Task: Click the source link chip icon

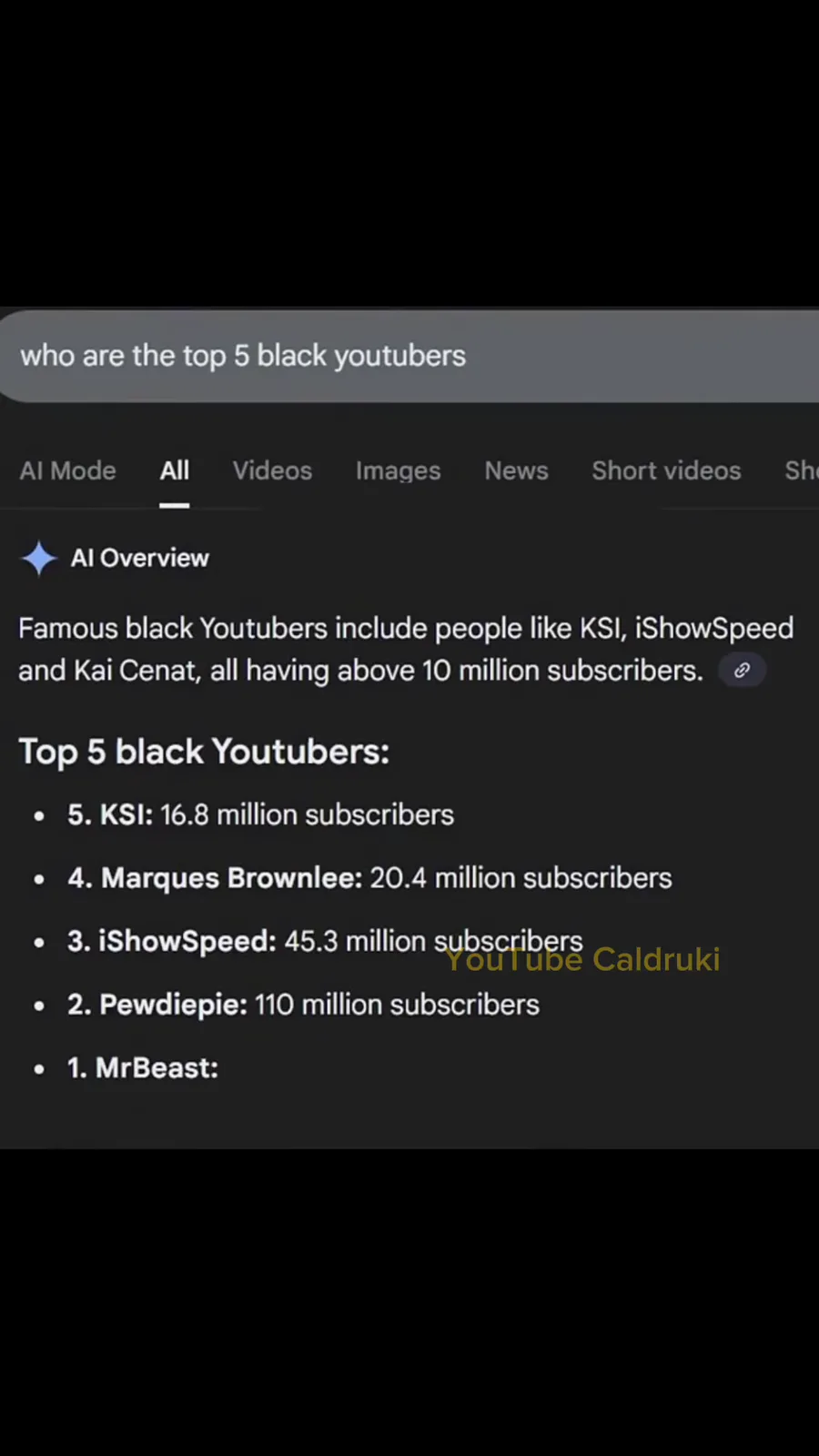Action: (x=742, y=671)
